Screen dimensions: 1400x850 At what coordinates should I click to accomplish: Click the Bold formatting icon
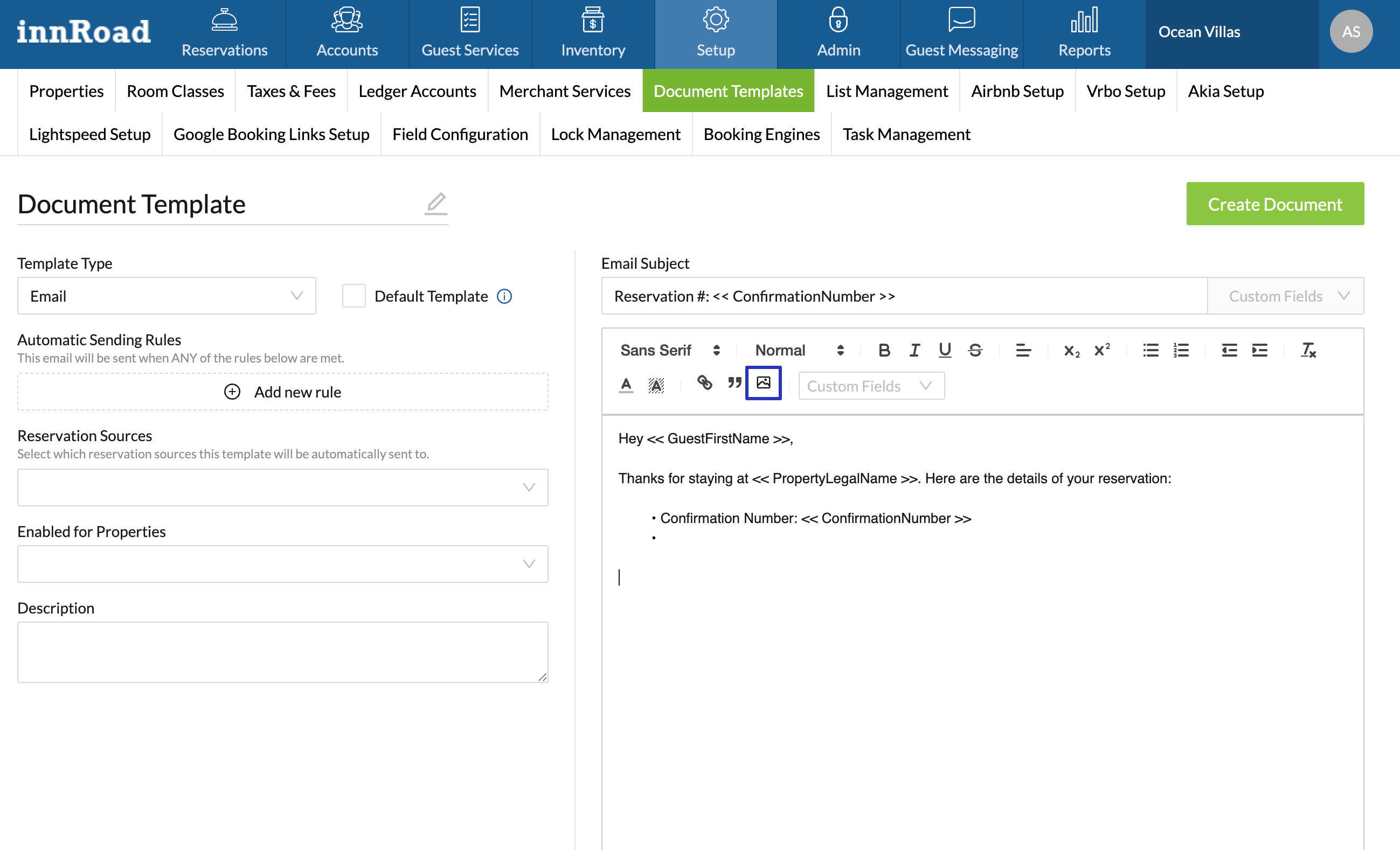(884, 350)
